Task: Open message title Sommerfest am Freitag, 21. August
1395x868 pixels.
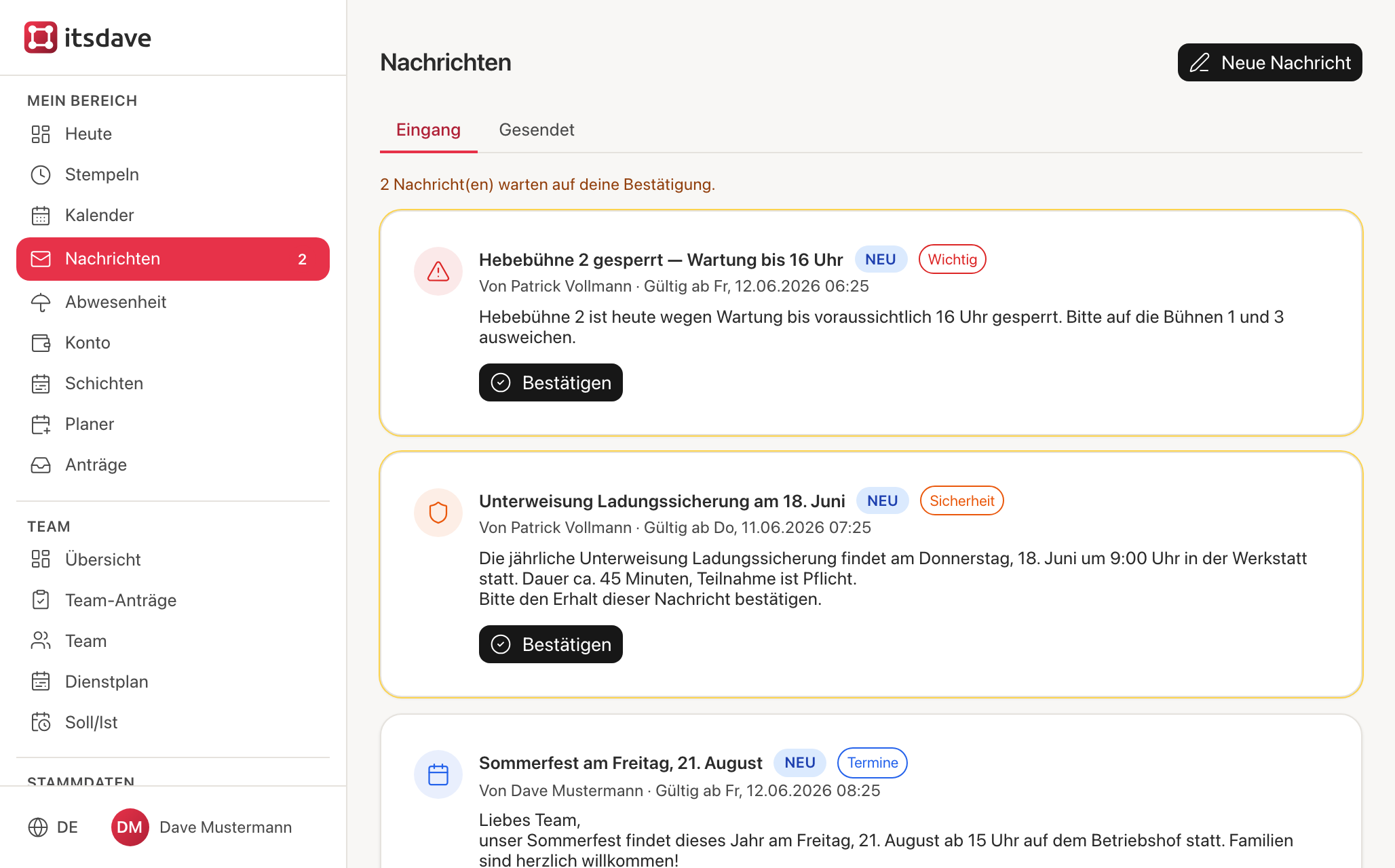Action: (621, 763)
